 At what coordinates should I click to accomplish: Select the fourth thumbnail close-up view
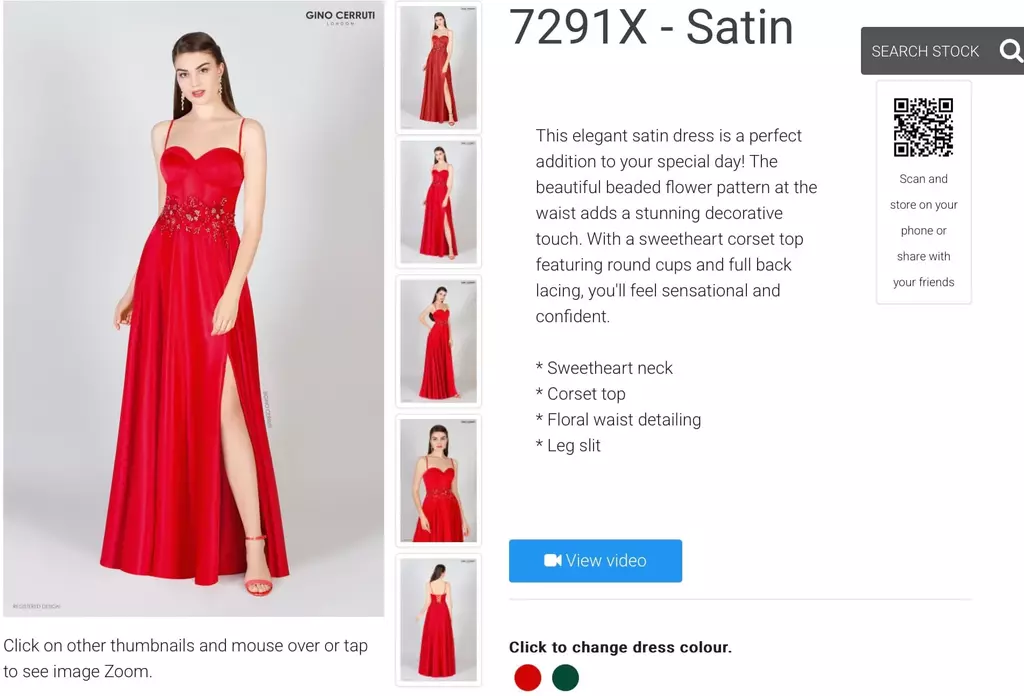click(x=438, y=480)
